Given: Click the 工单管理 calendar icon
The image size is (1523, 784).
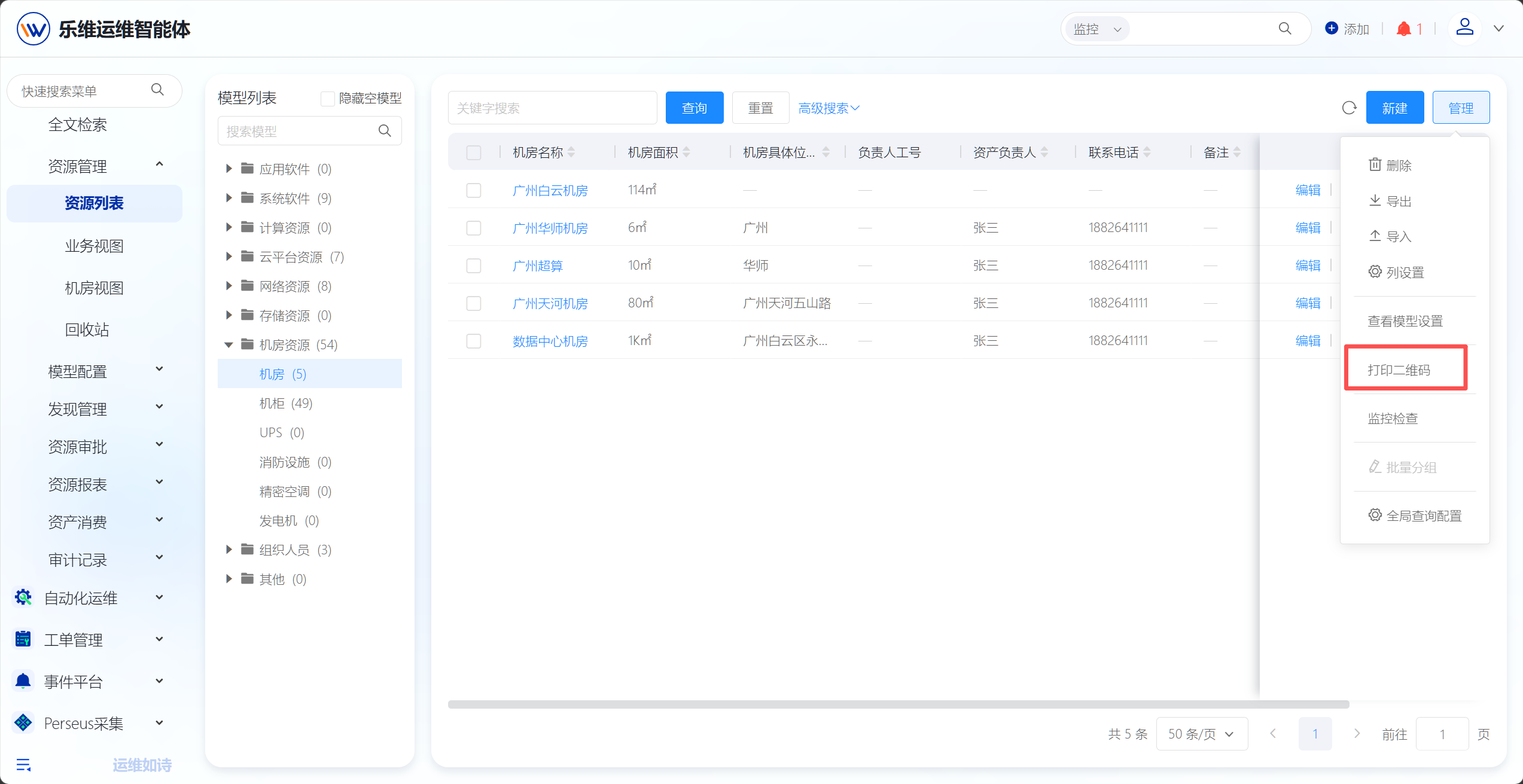Looking at the screenshot, I should click(x=23, y=639).
